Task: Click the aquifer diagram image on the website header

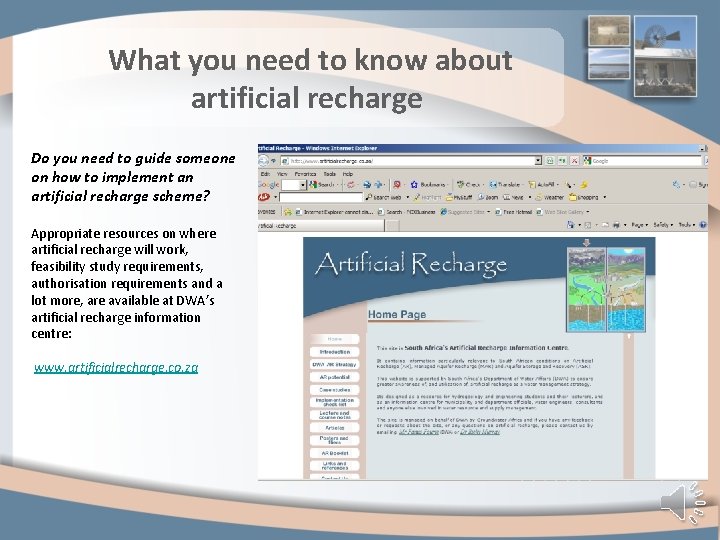Action: (x=606, y=289)
